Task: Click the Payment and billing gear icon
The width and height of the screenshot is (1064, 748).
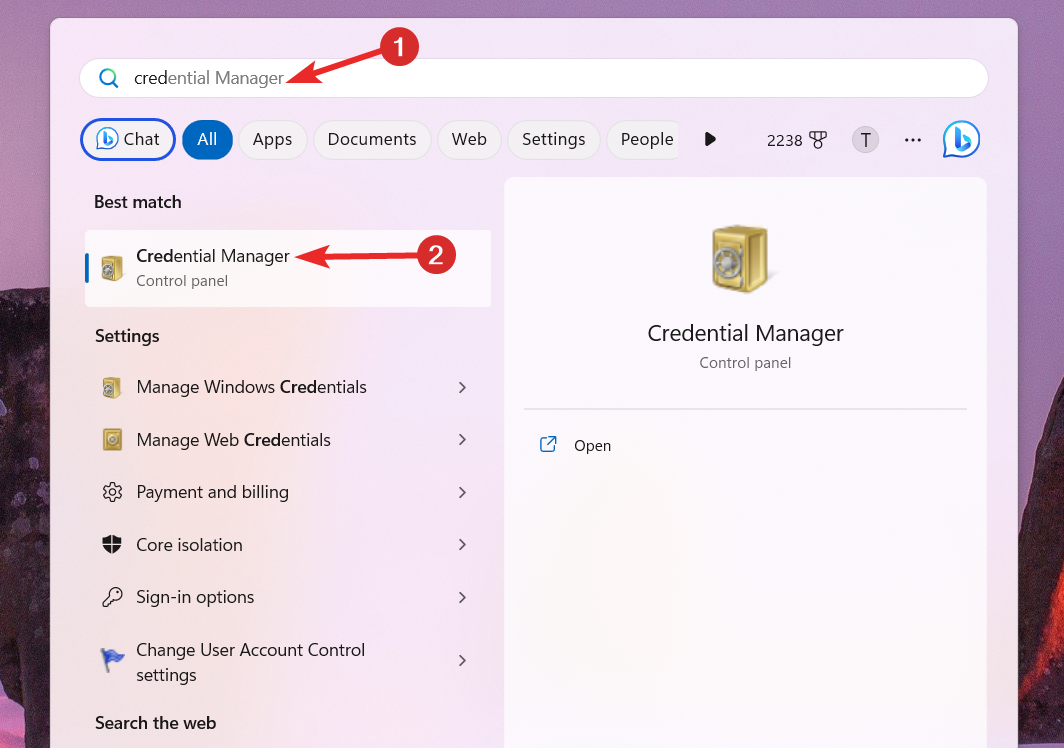Action: coord(111,492)
